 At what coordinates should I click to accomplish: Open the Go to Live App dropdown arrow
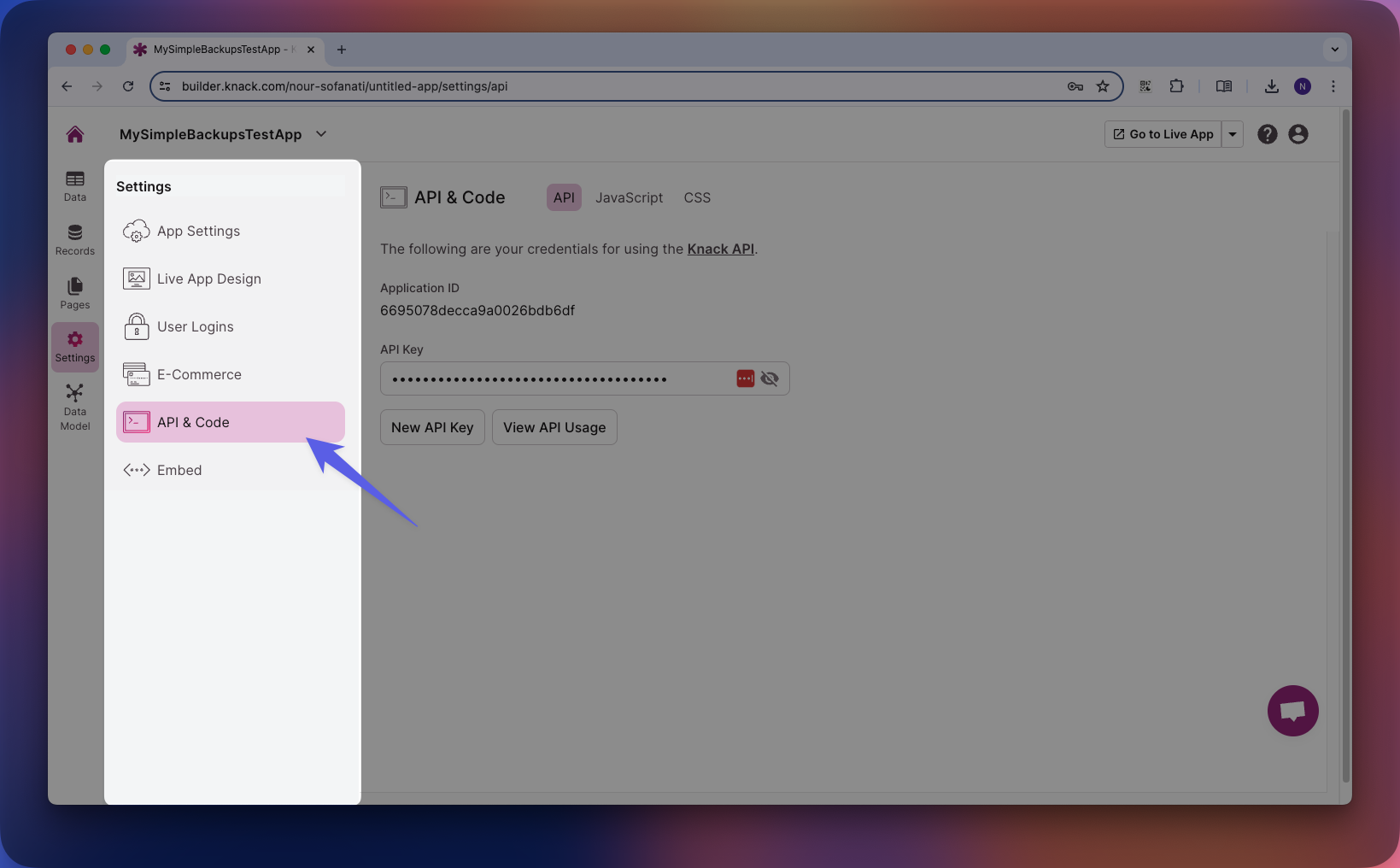1233,134
